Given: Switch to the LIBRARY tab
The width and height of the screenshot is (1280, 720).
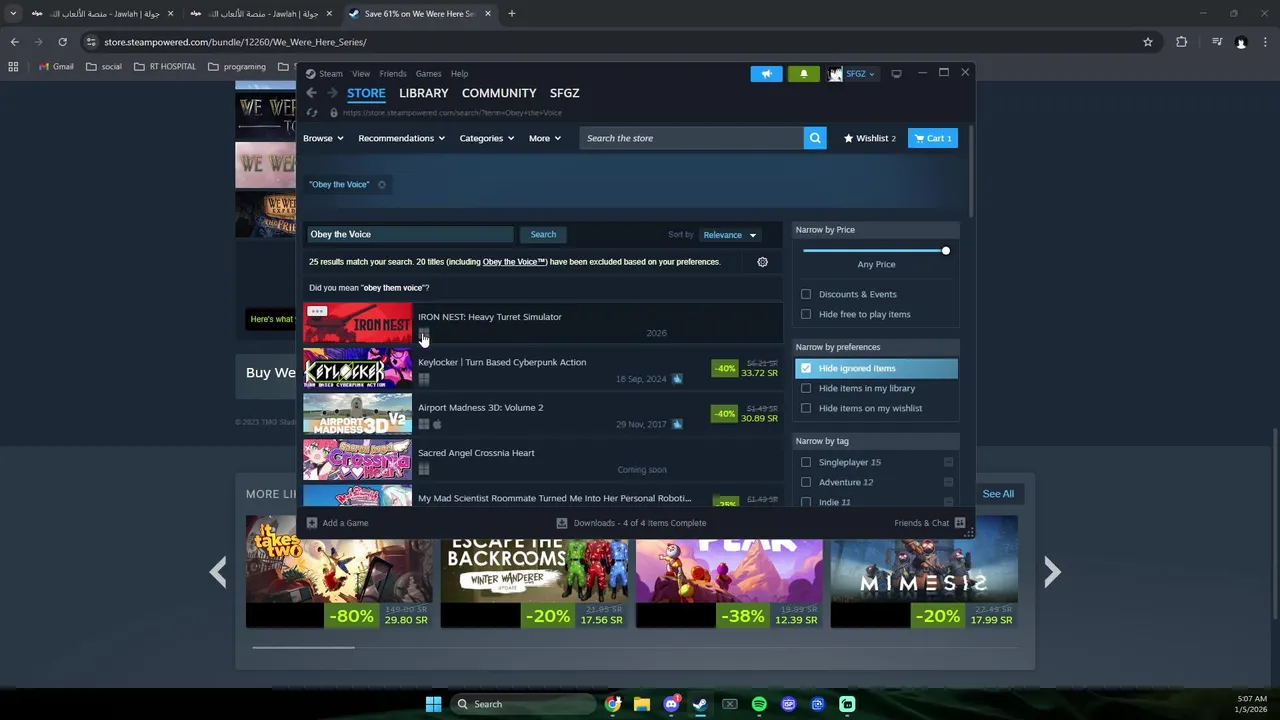Looking at the screenshot, I should (x=424, y=93).
